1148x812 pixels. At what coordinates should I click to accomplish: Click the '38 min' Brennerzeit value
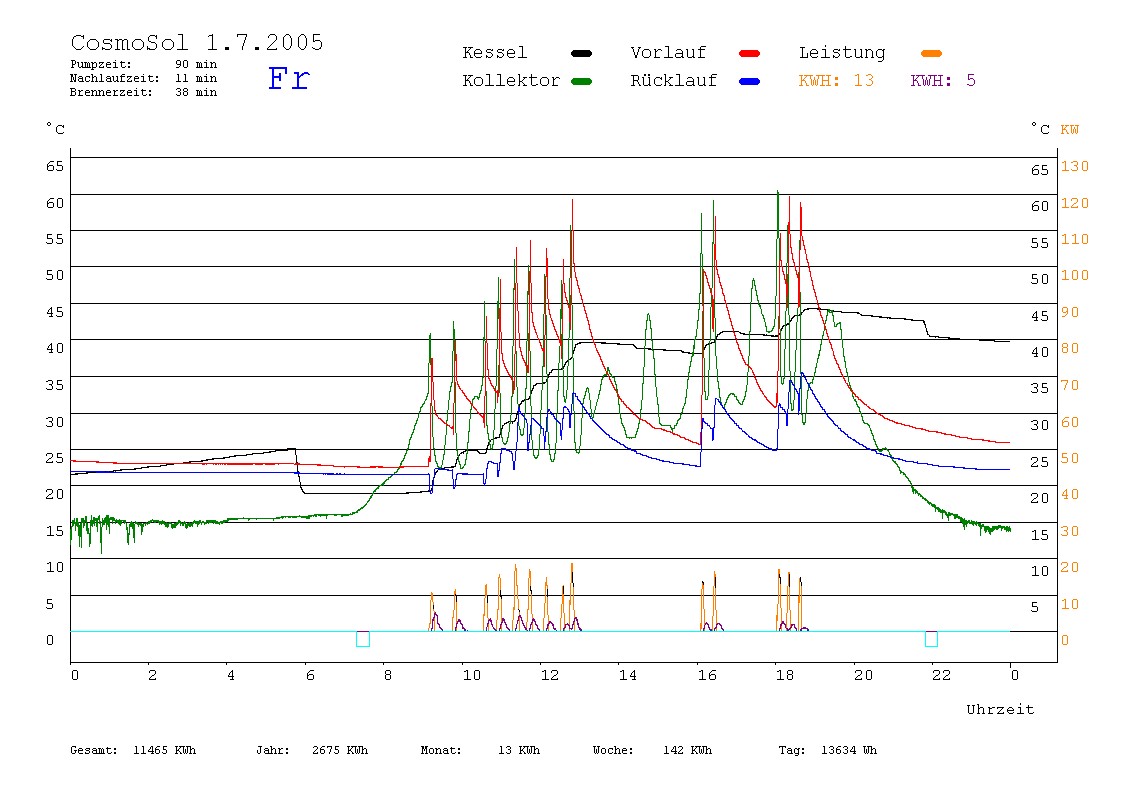coord(196,92)
